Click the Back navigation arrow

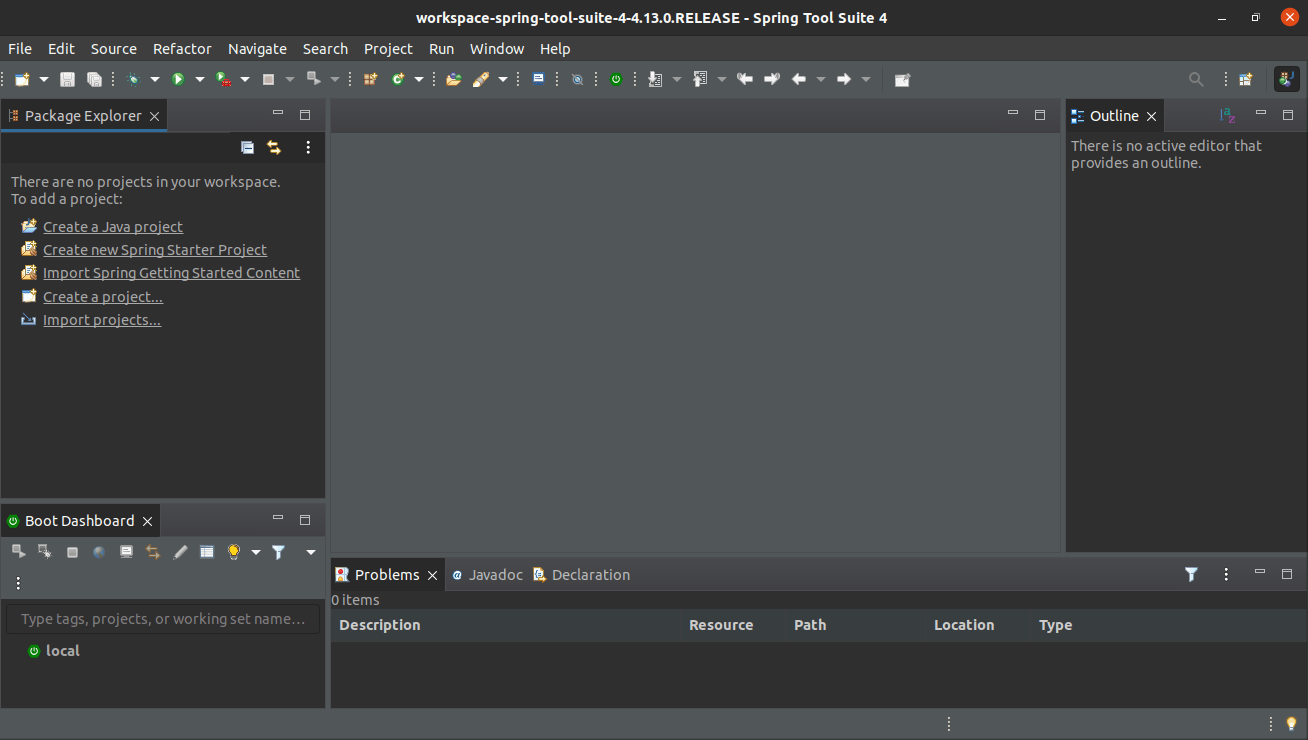point(799,79)
